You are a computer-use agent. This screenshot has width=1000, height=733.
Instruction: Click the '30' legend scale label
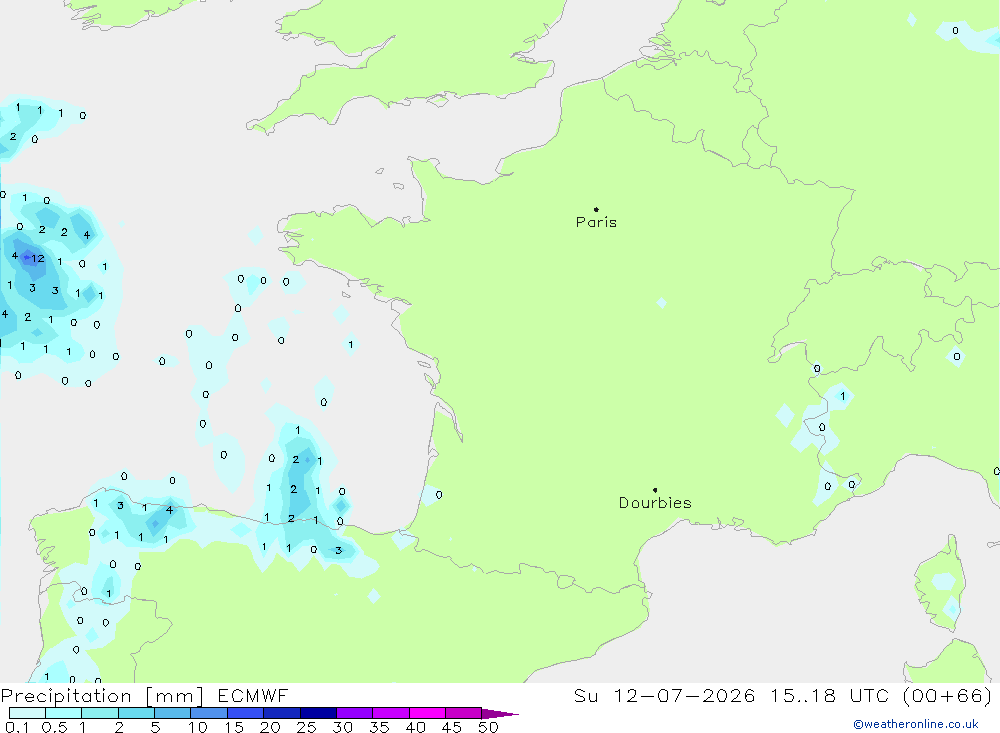pyautogui.click(x=343, y=727)
